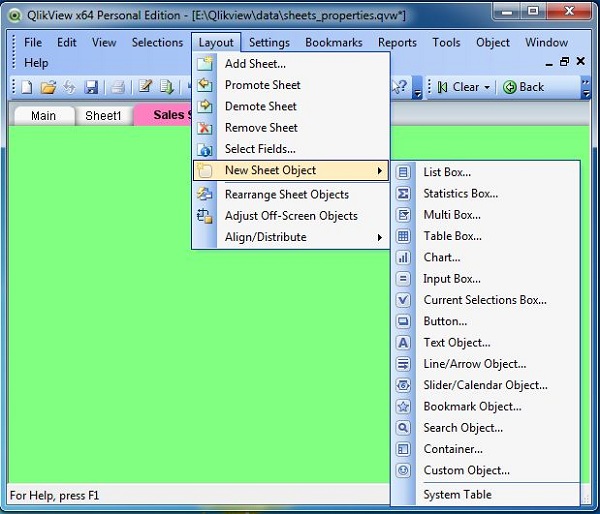Screen dimensions: 600x514
Task: Open the Clear button dropdown arrow
Action: click(x=487, y=87)
